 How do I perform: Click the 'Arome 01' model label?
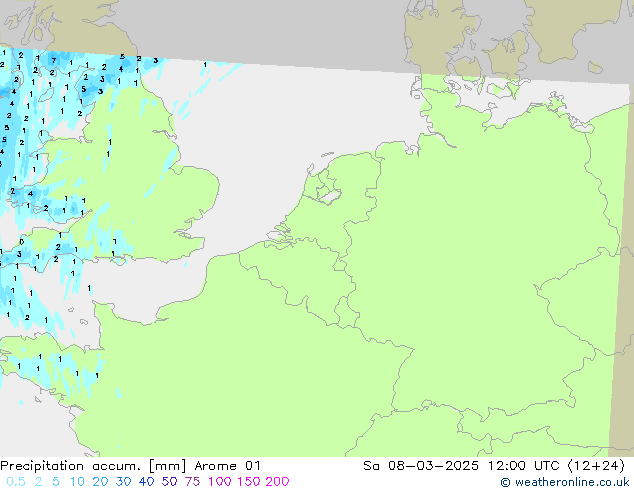227,466
